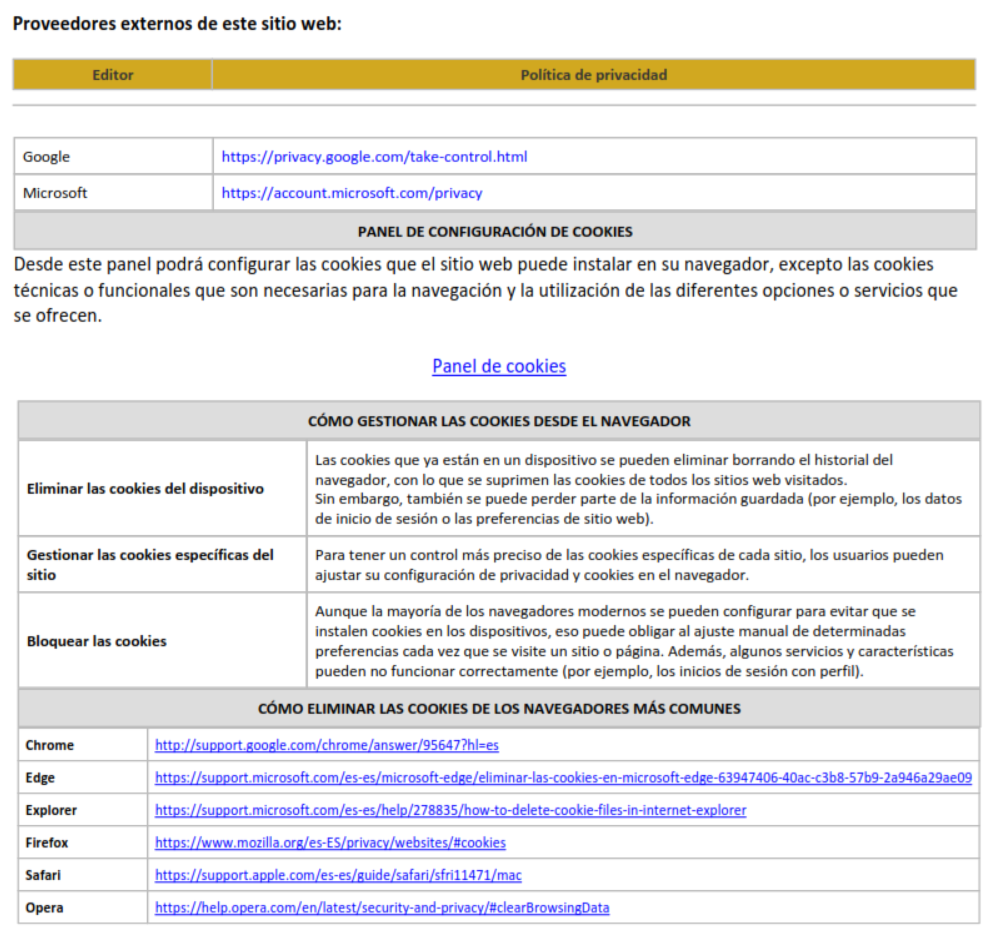Select the 'Google' table cell
The height and width of the screenshot is (938, 992).
point(113,156)
